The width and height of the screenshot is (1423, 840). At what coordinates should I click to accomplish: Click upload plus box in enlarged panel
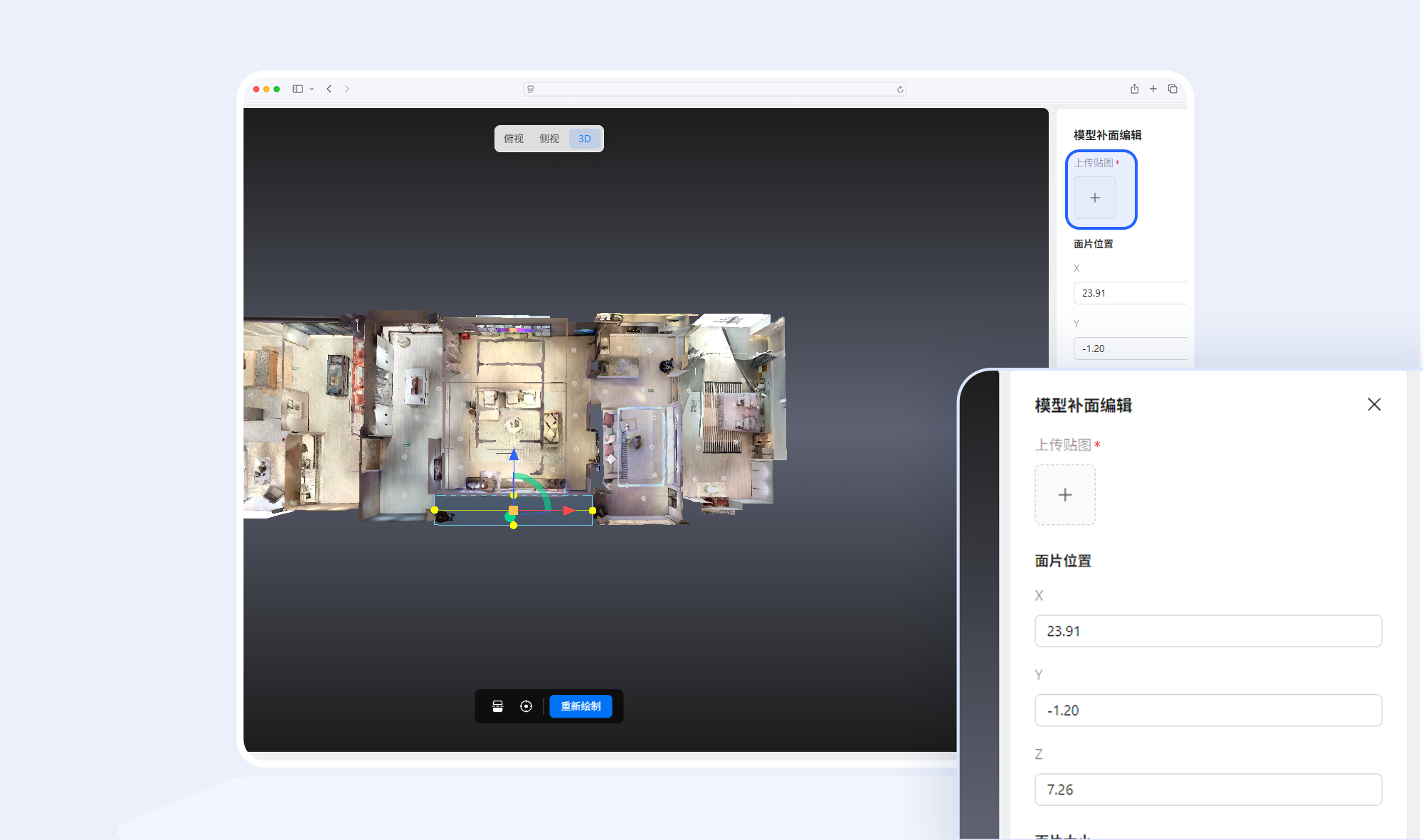click(1065, 495)
